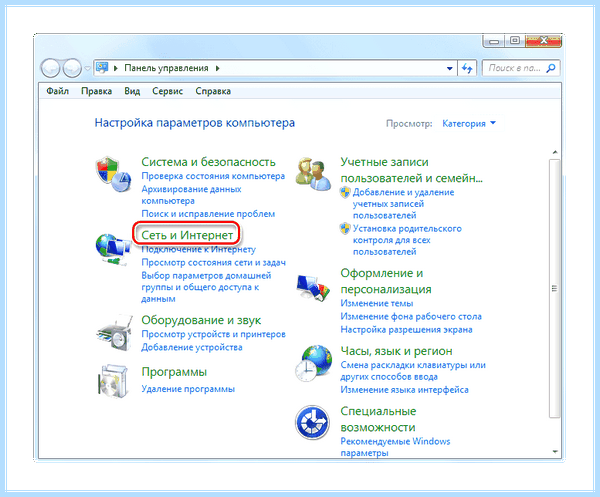Click Выбор параметров домашней группы link
This screenshot has height=497, width=600.
click(x=206, y=287)
